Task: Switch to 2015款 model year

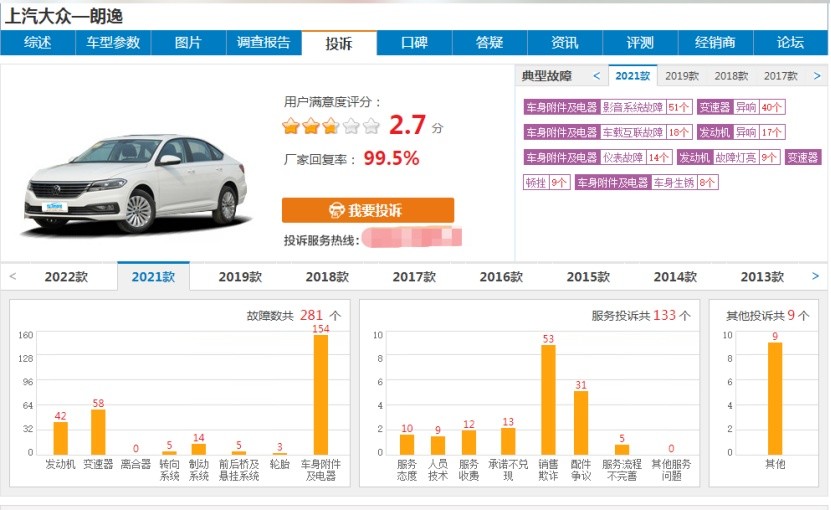Action: point(588,277)
